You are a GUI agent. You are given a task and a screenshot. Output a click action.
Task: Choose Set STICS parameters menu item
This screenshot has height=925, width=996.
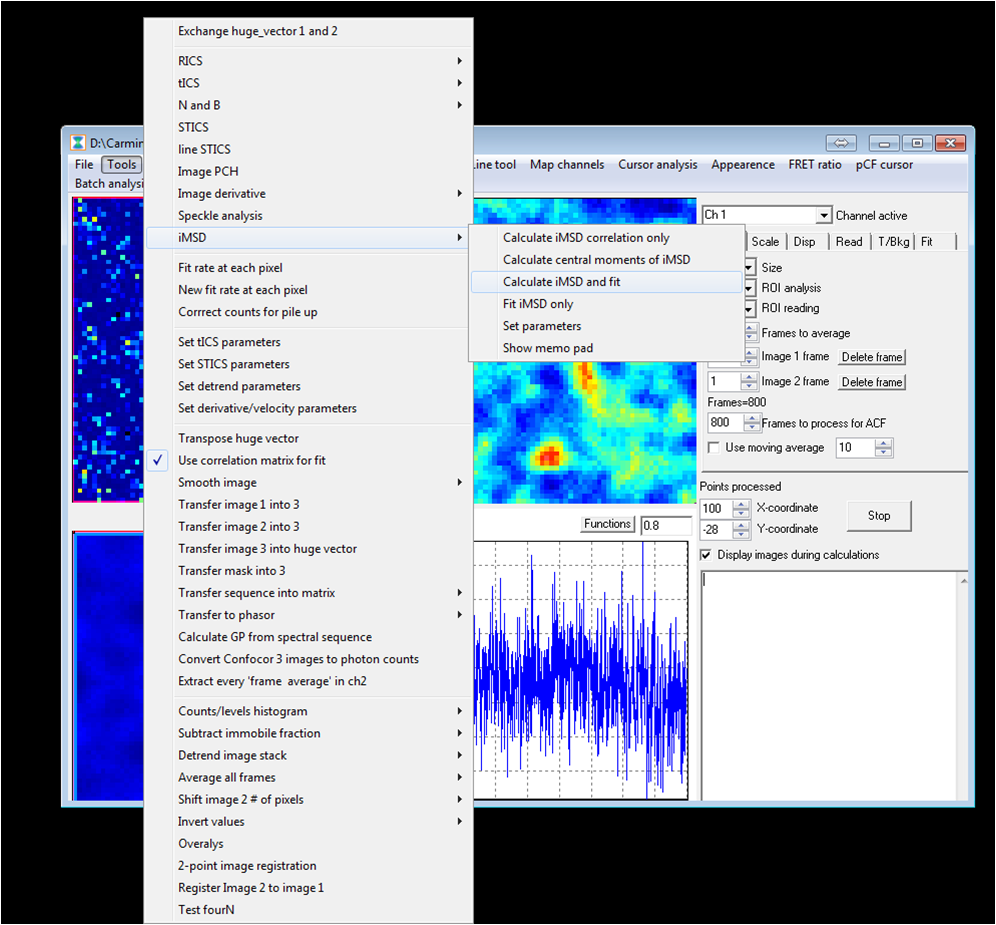233,364
